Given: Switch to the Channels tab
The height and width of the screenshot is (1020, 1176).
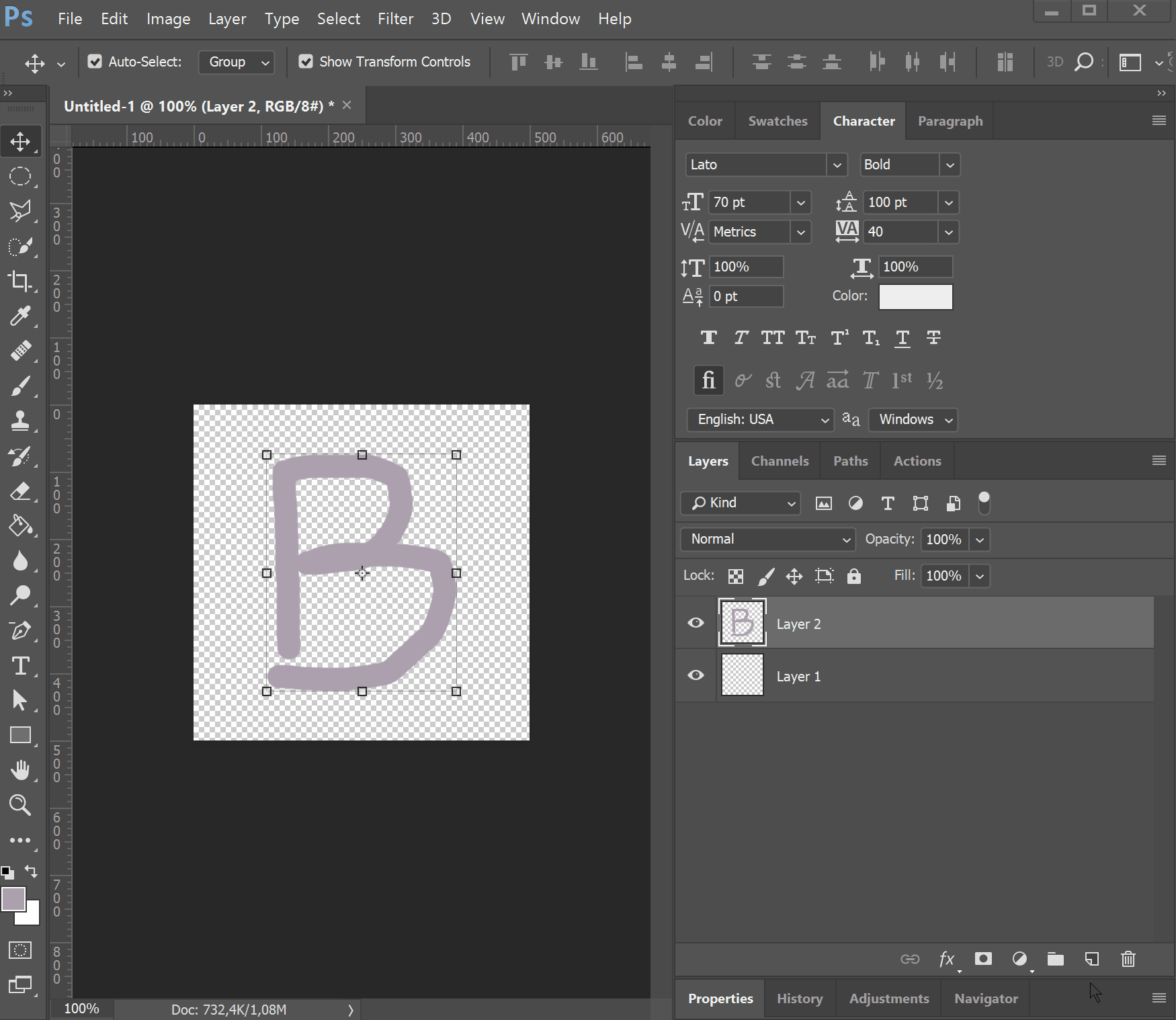Looking at the screenshot, I should click(780, 461).
